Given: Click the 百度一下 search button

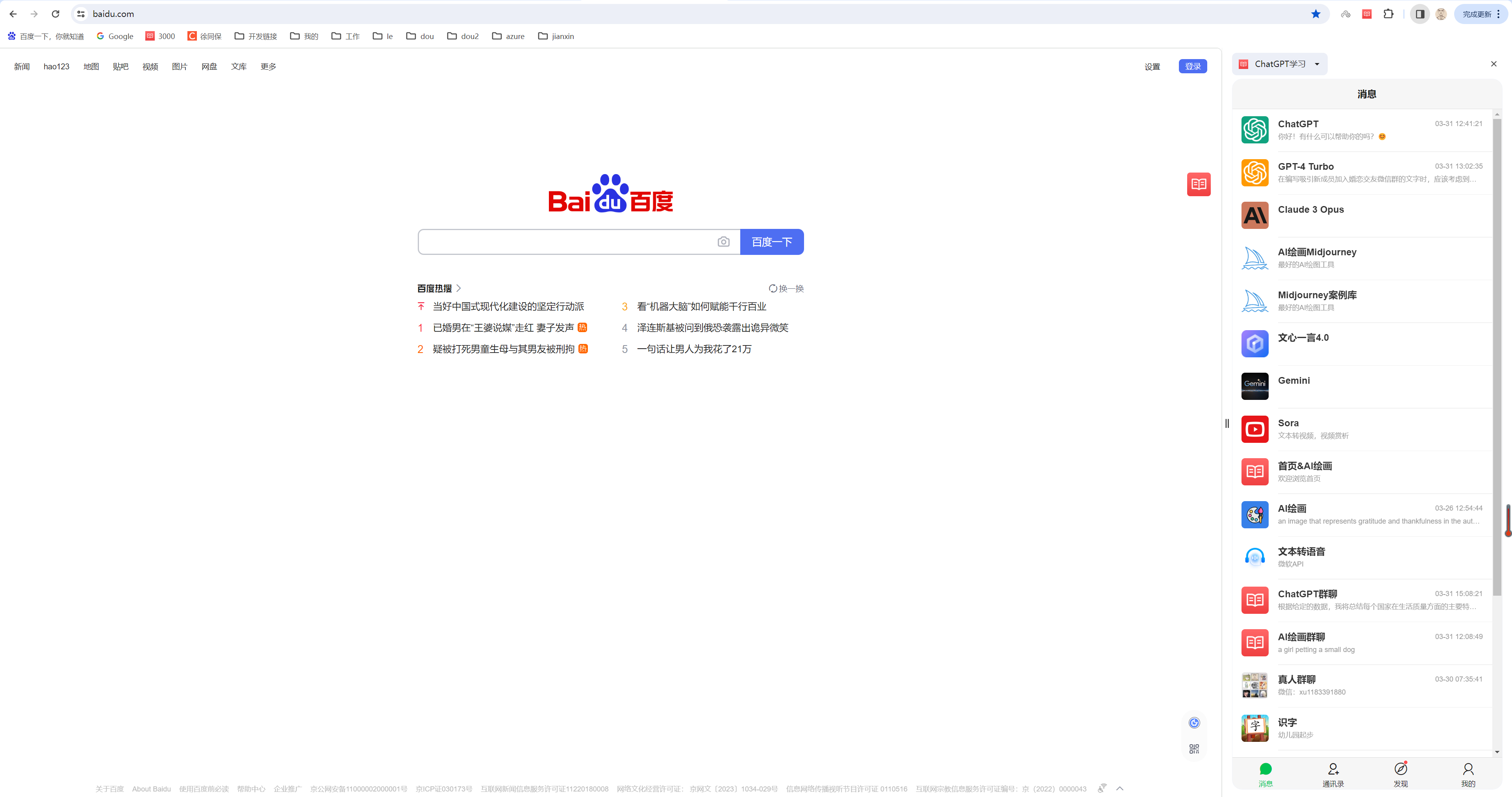Looking at the screenshot, I should 771,242.
